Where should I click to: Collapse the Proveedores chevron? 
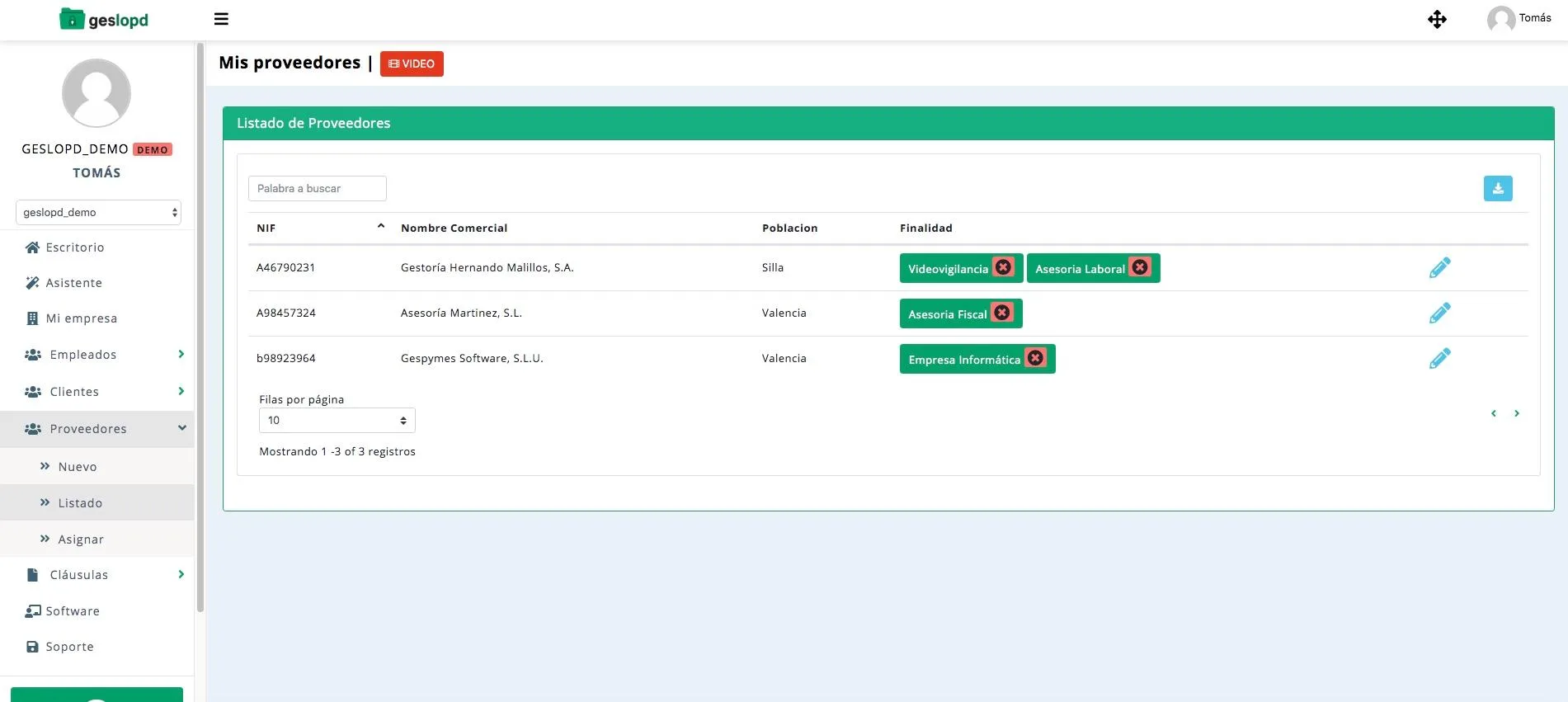(182, 427)
